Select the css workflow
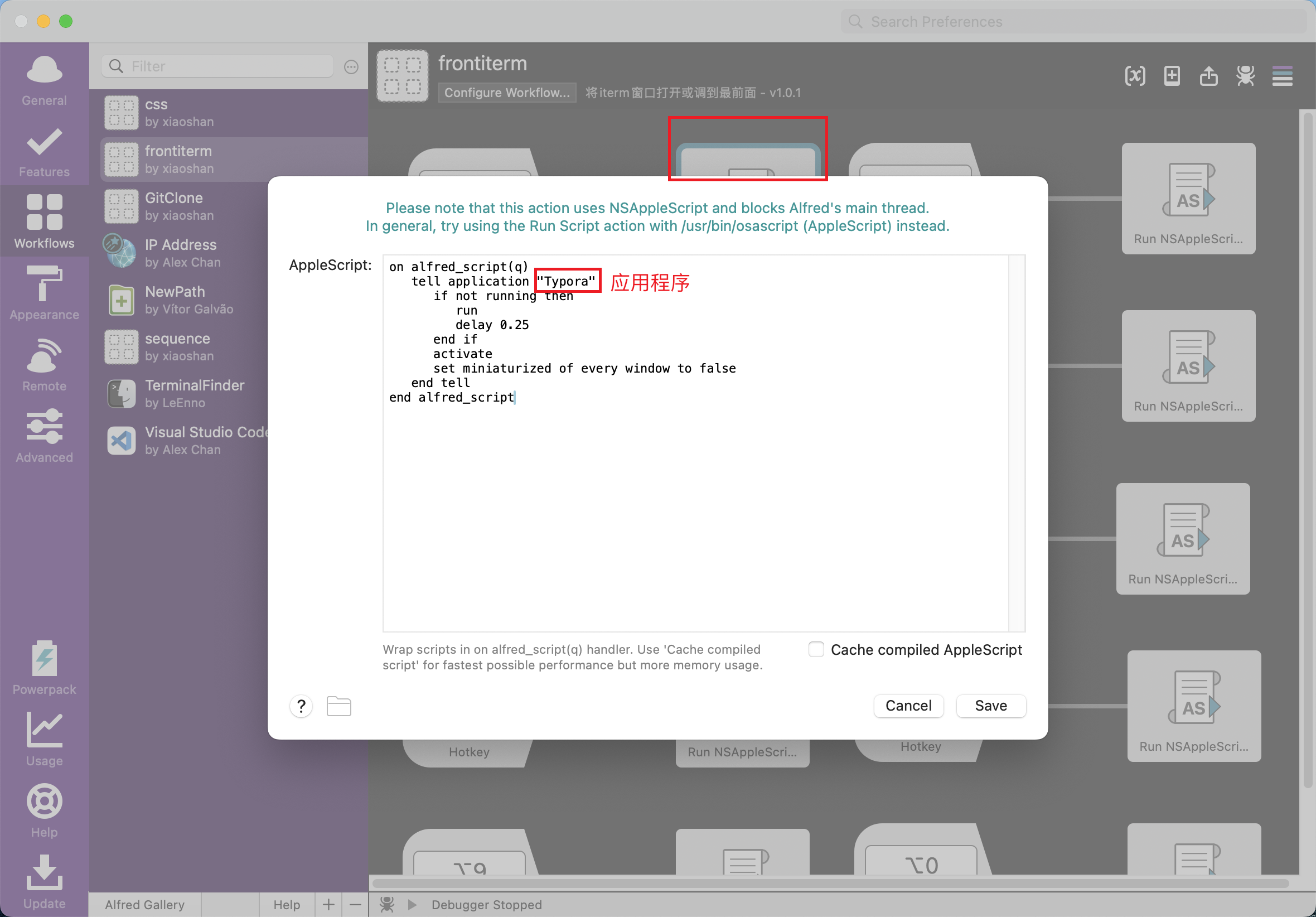The image size is (1316, 917). point(234,113)
